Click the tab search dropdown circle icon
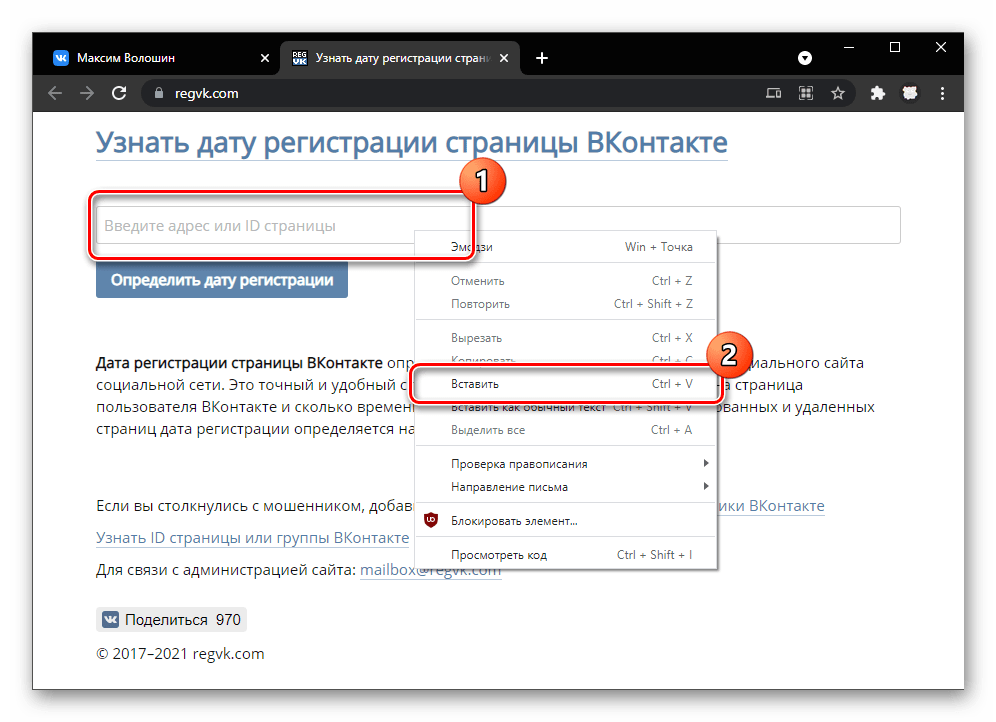 [805, 58]
